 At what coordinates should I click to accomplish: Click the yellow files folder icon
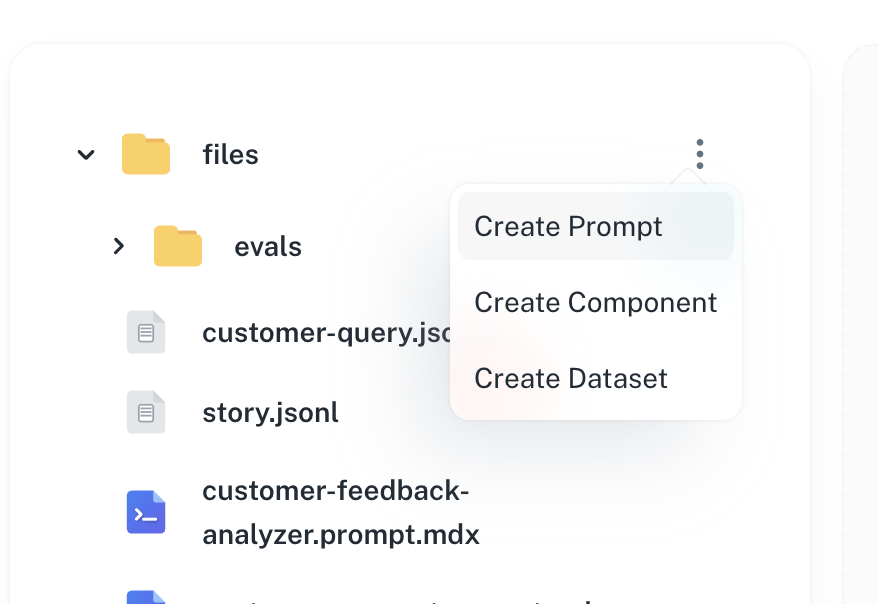pos(146,154)
